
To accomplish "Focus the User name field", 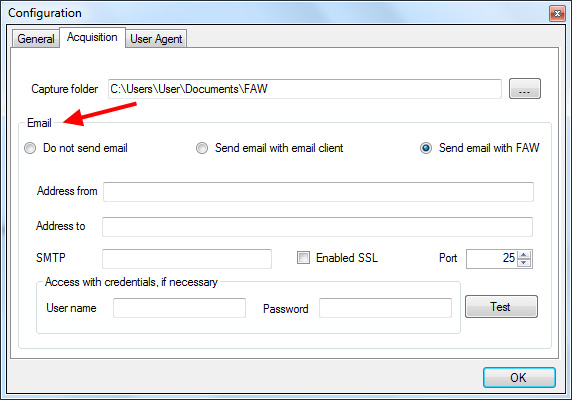I will 179,308.
